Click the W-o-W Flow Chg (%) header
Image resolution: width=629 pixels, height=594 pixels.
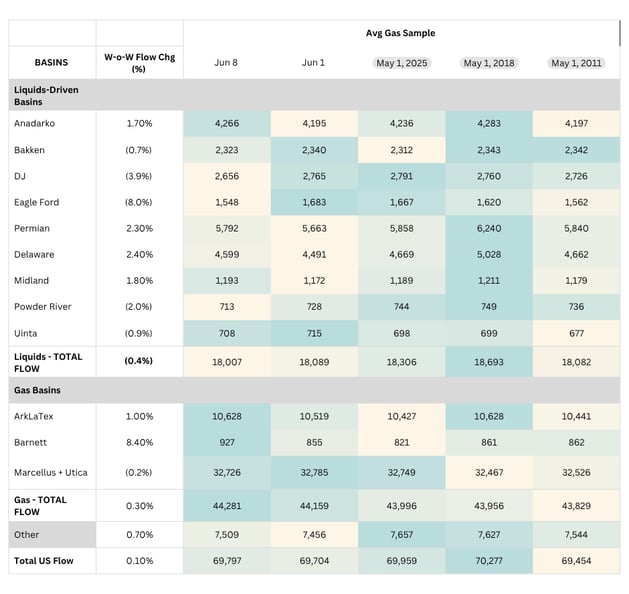[139, 63]
